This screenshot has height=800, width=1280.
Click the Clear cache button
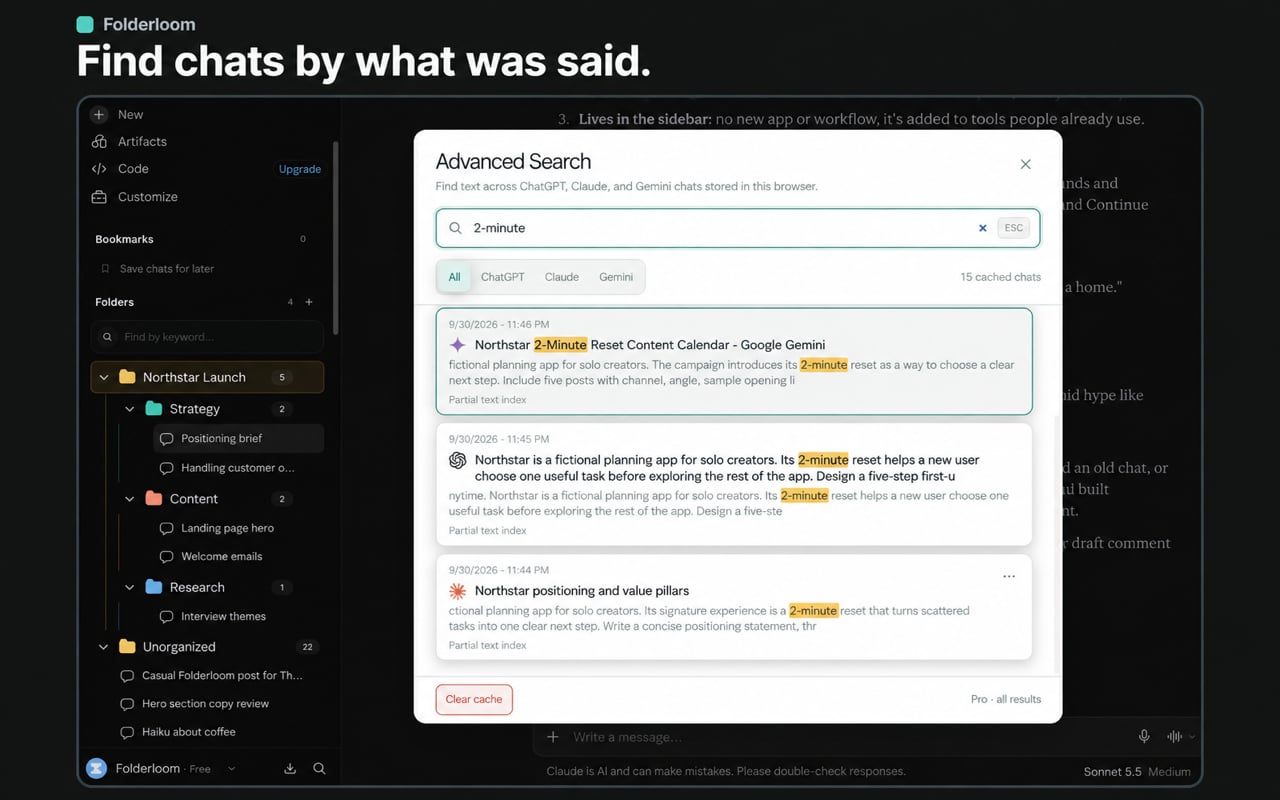coord(474,699)
